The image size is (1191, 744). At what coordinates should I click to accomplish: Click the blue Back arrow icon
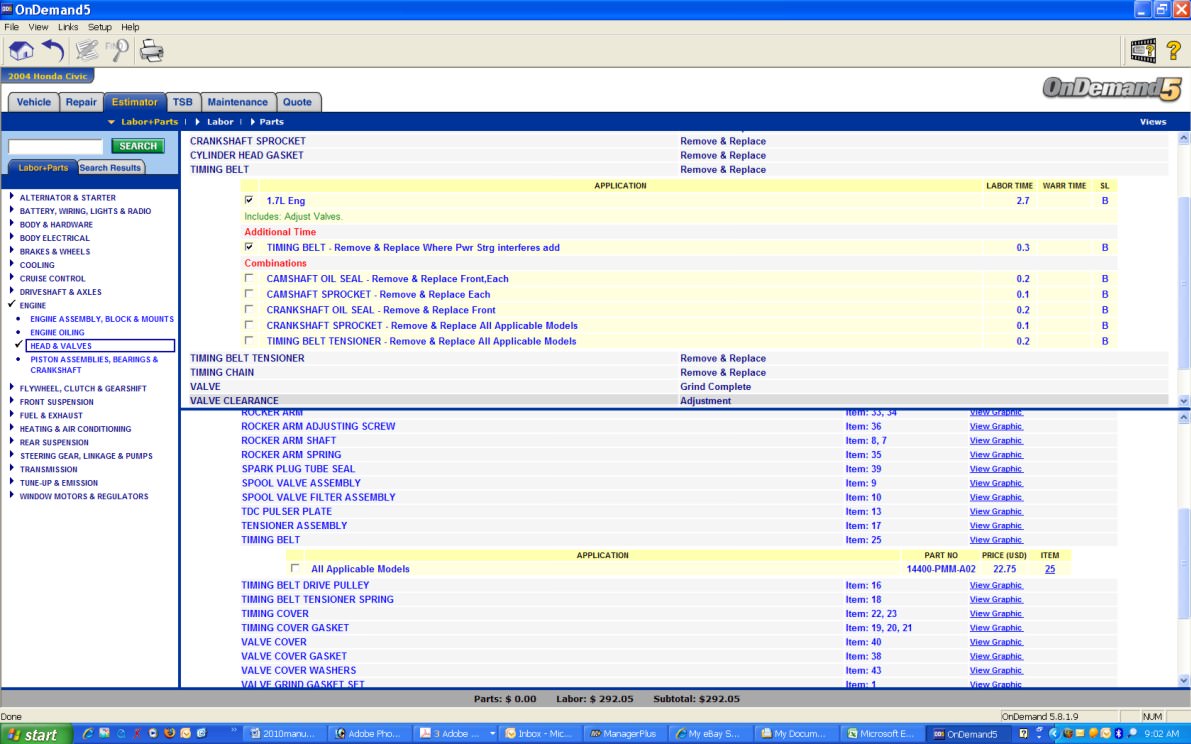[53, 50]
